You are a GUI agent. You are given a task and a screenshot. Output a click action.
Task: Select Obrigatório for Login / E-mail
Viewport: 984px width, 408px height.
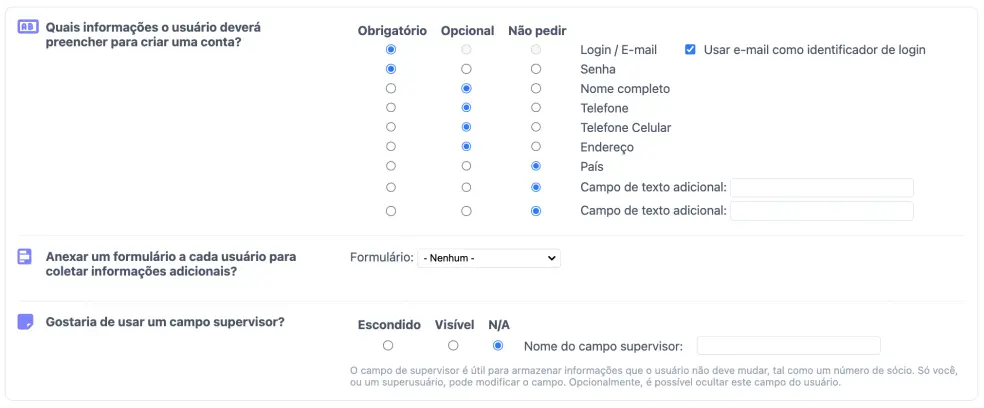click(x=391, y=50)
